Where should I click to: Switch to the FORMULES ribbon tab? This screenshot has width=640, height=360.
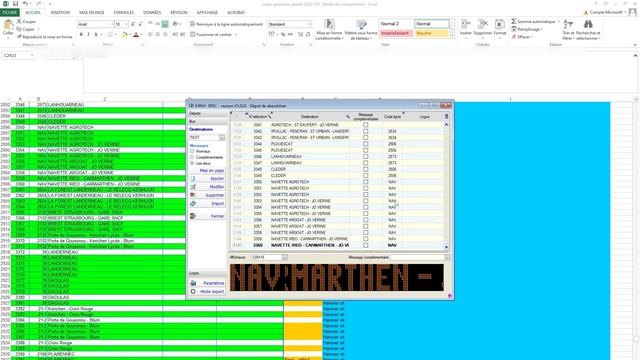pyautogui.click(x=124, y=12)
